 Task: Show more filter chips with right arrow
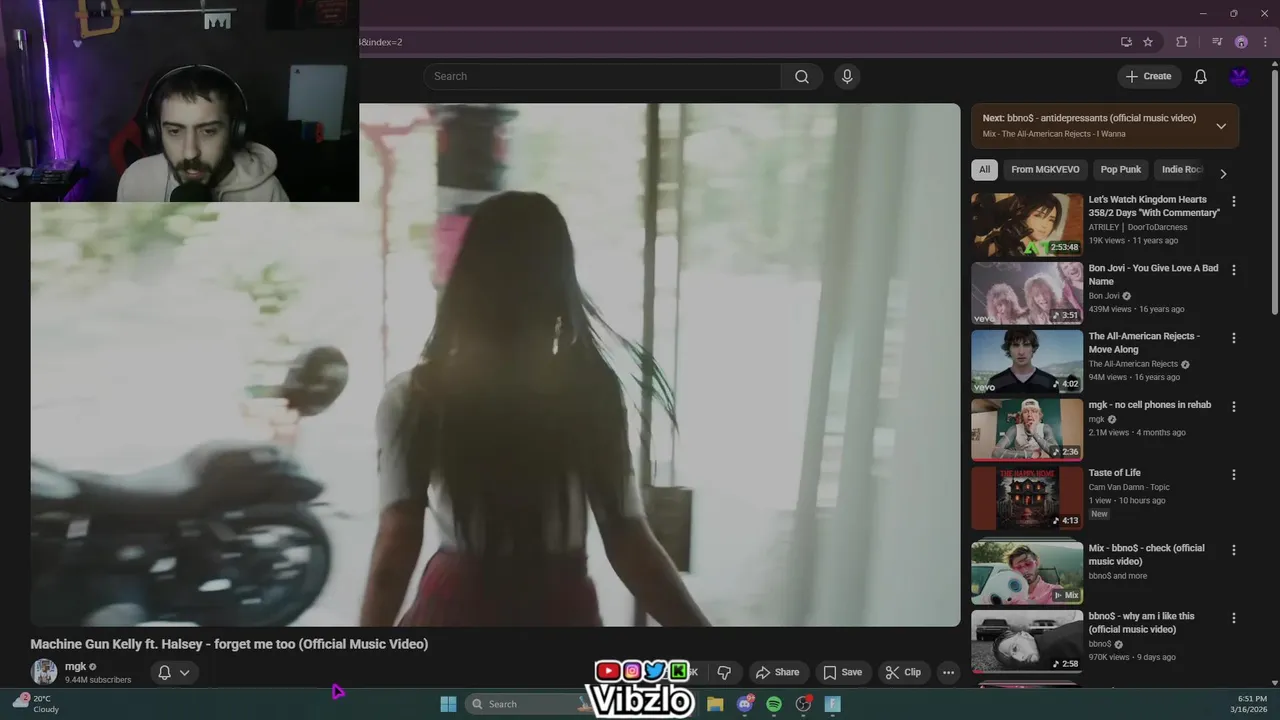(1222, 173)
